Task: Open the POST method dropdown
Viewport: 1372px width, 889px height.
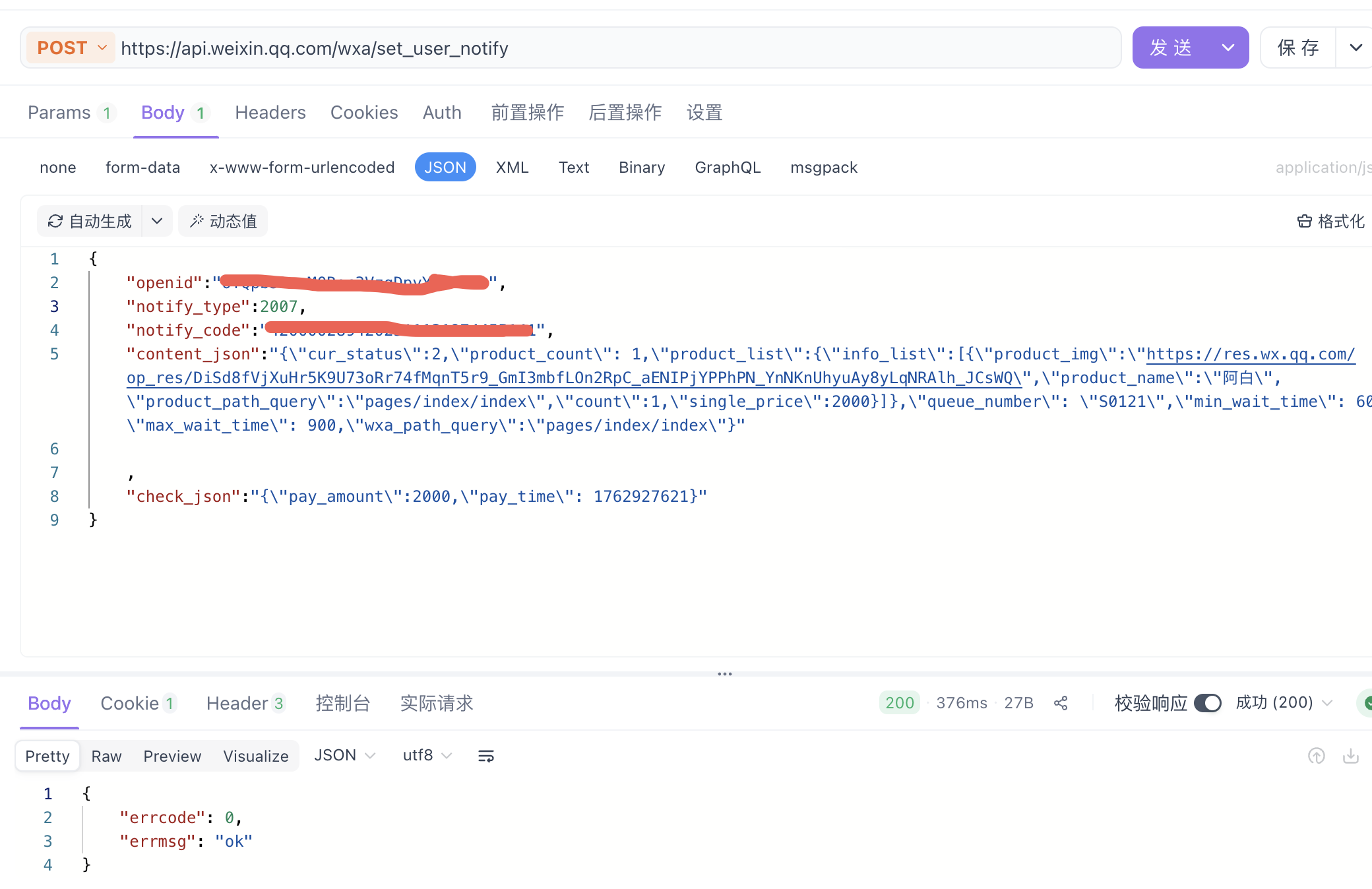Action: click(x=71, y=48)
